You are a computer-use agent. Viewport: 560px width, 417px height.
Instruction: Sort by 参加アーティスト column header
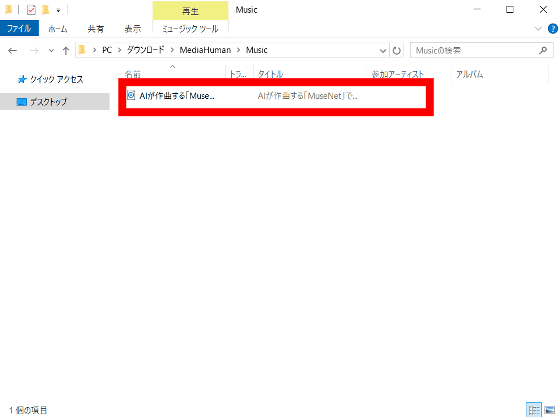[398, 74]
